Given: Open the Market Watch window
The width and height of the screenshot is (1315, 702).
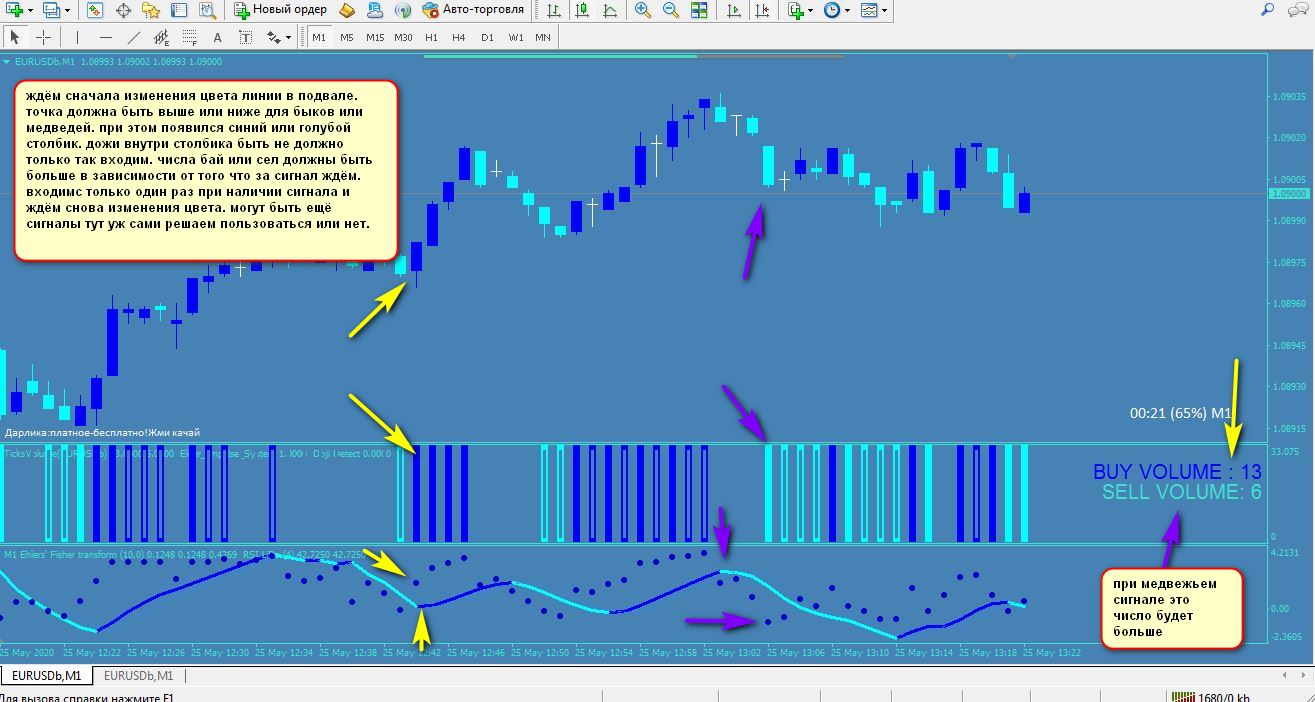Looking at the screenshot, I should point(95,10).
